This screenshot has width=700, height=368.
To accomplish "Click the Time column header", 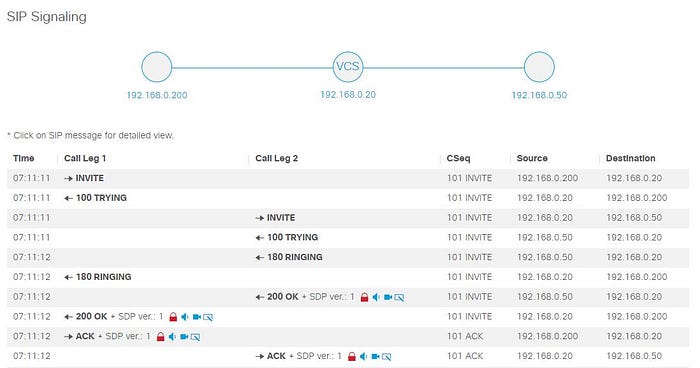I will (24, 159).
